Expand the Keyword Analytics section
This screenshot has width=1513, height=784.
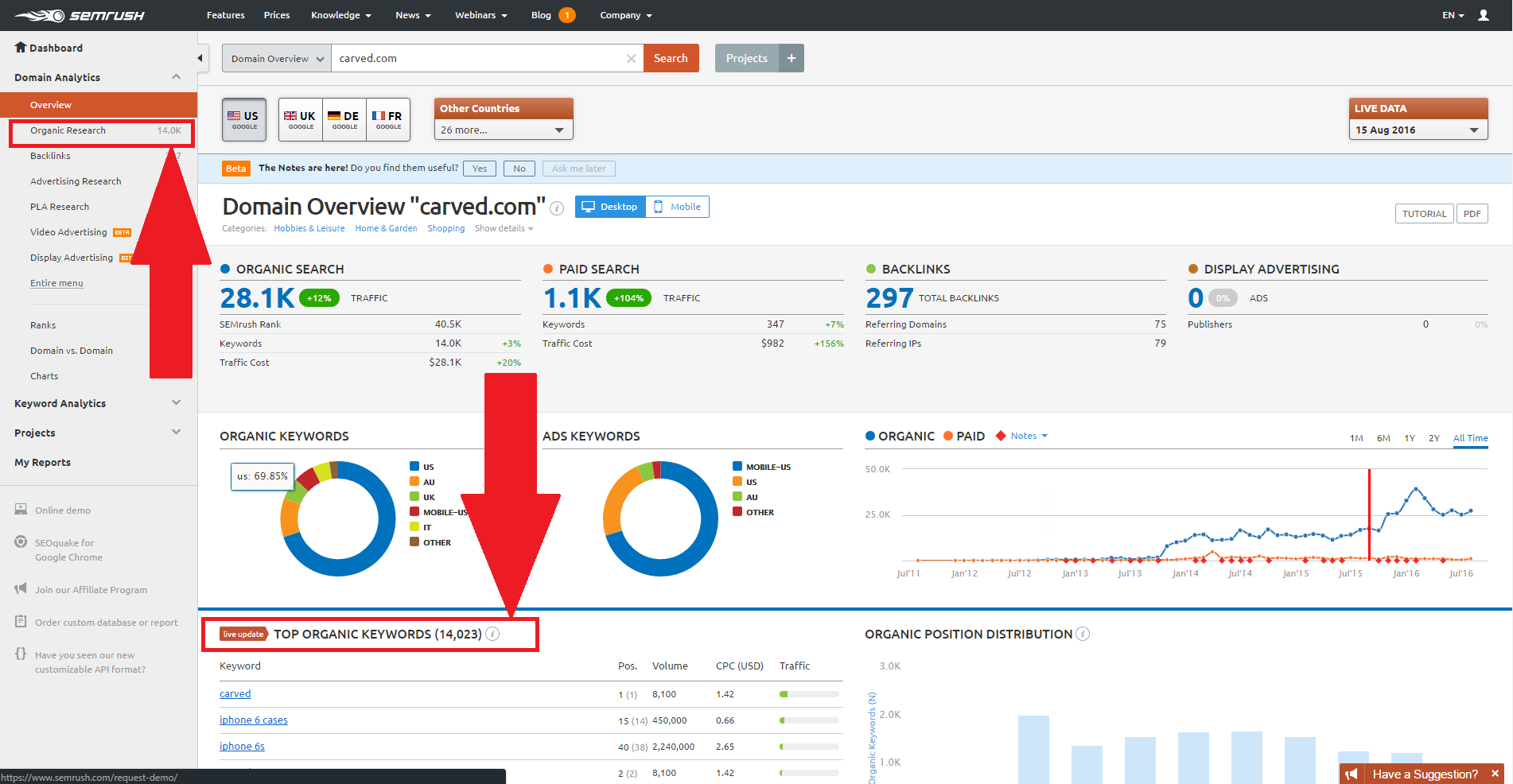[176, 403]
